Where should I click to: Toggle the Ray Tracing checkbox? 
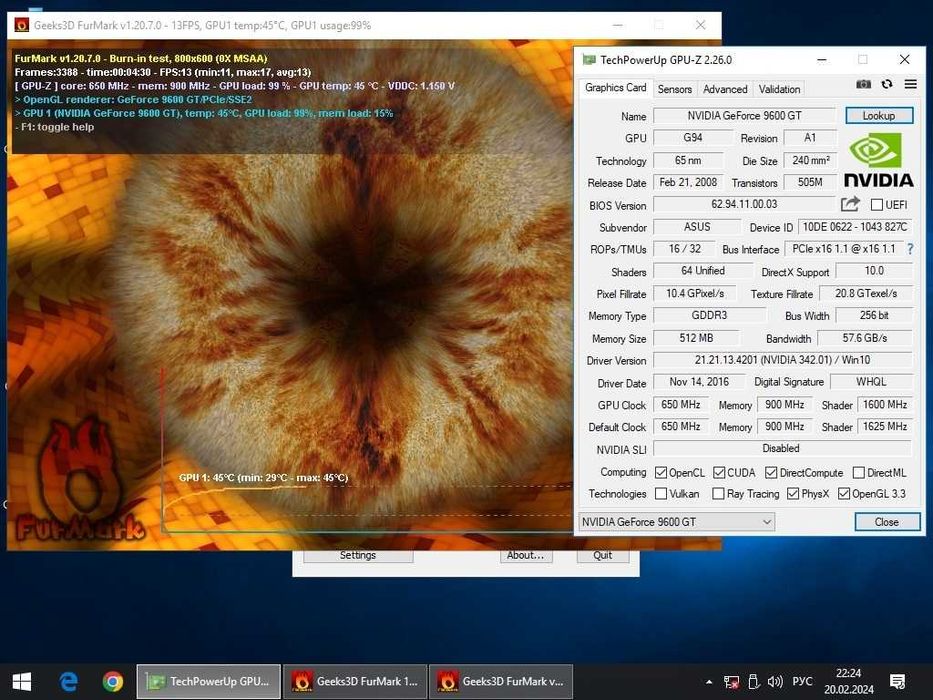coord(718,494)
